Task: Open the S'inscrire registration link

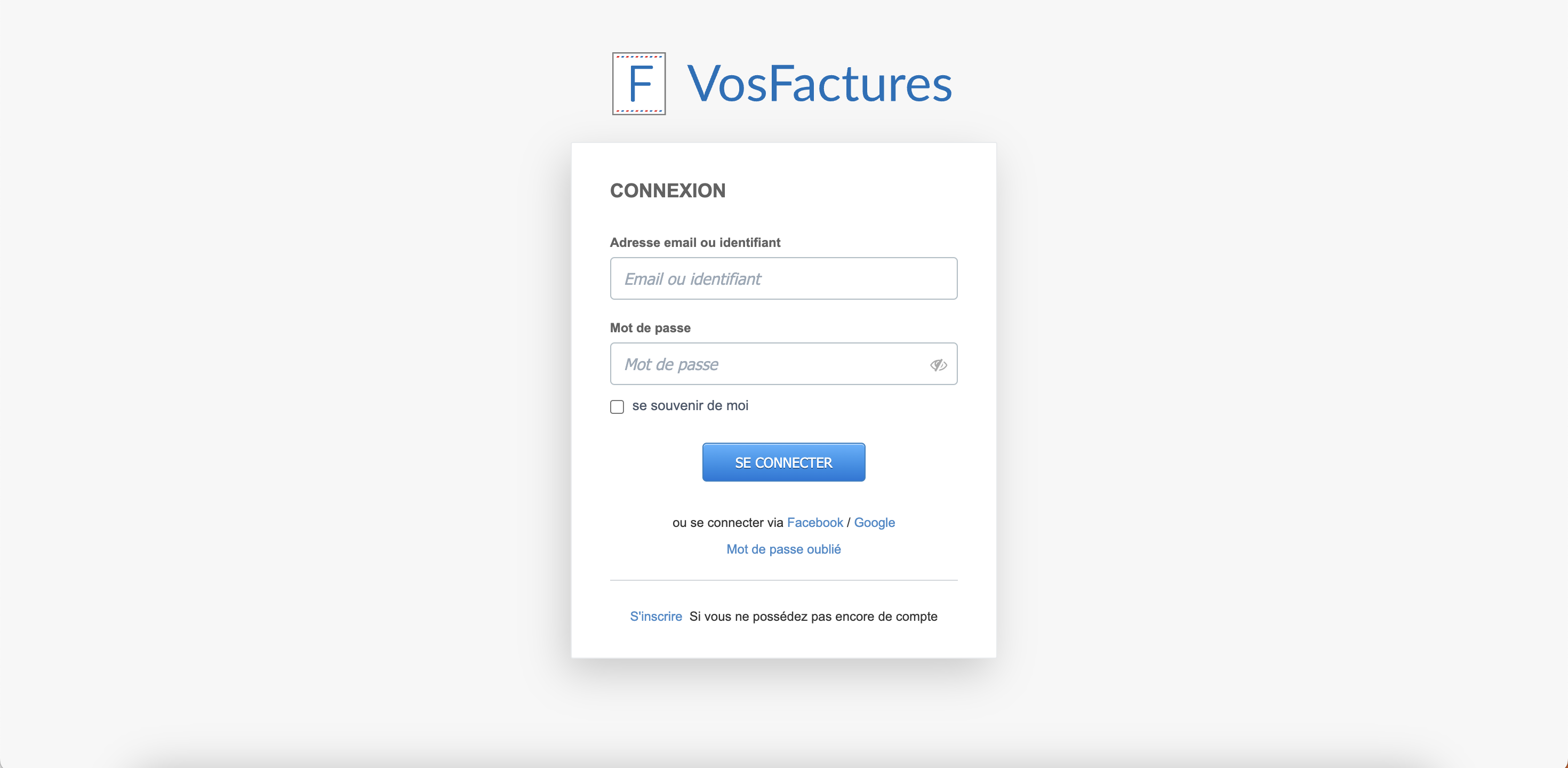Action: (655, 617)
